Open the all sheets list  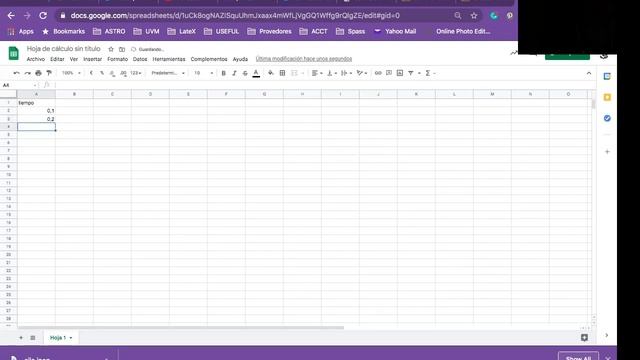click(x=33, y=338)
